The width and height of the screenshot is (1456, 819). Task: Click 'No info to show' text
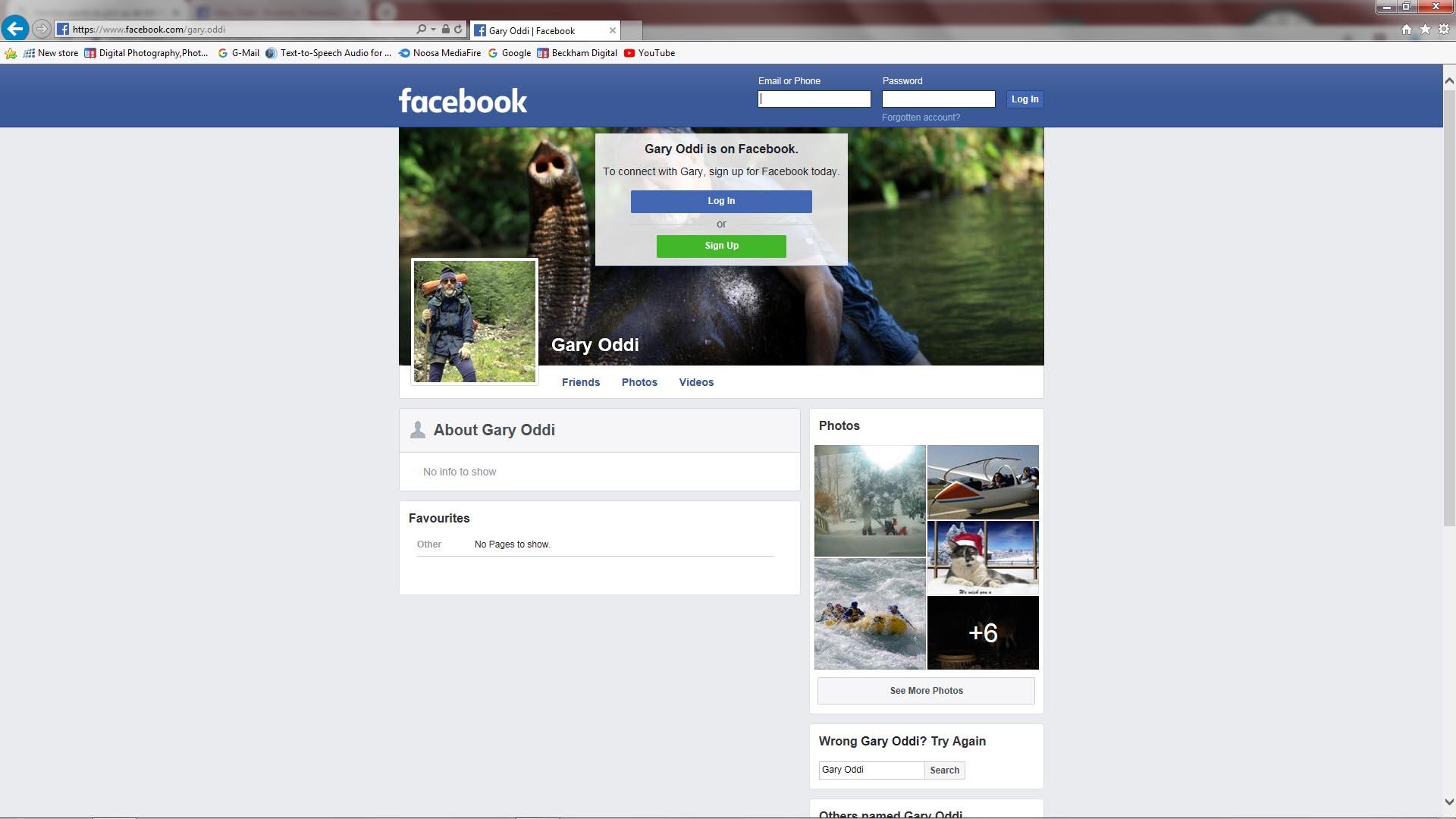tap(460, 472)
